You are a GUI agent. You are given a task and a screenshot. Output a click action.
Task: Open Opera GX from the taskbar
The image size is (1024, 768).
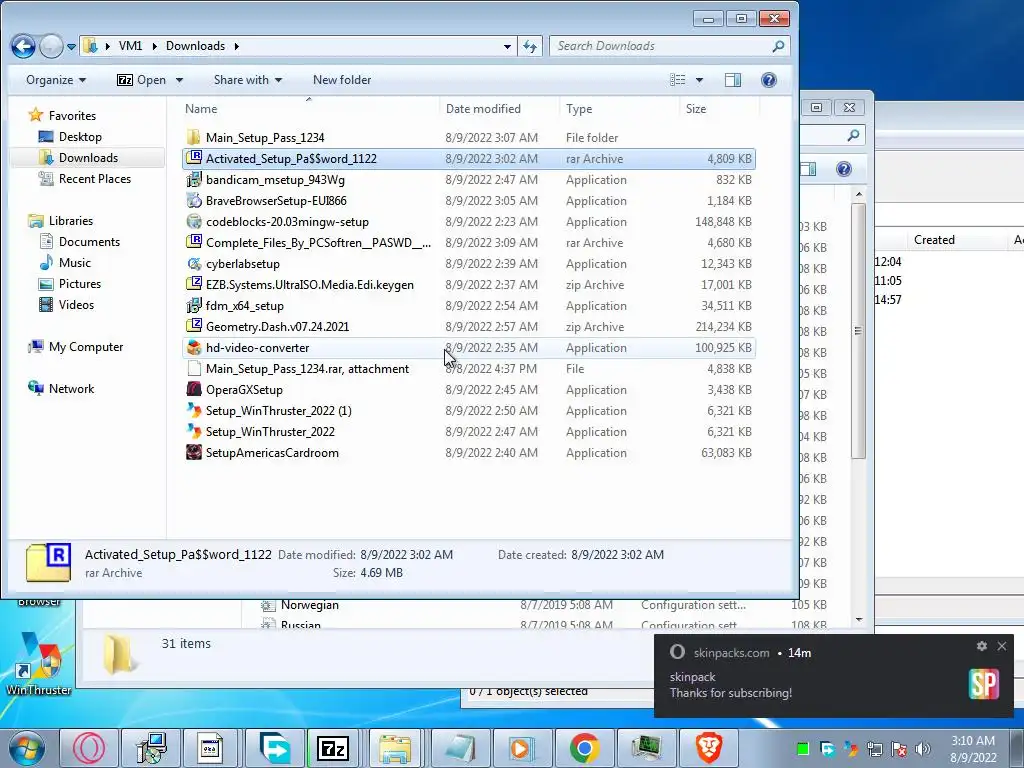(x=89, y=748)
